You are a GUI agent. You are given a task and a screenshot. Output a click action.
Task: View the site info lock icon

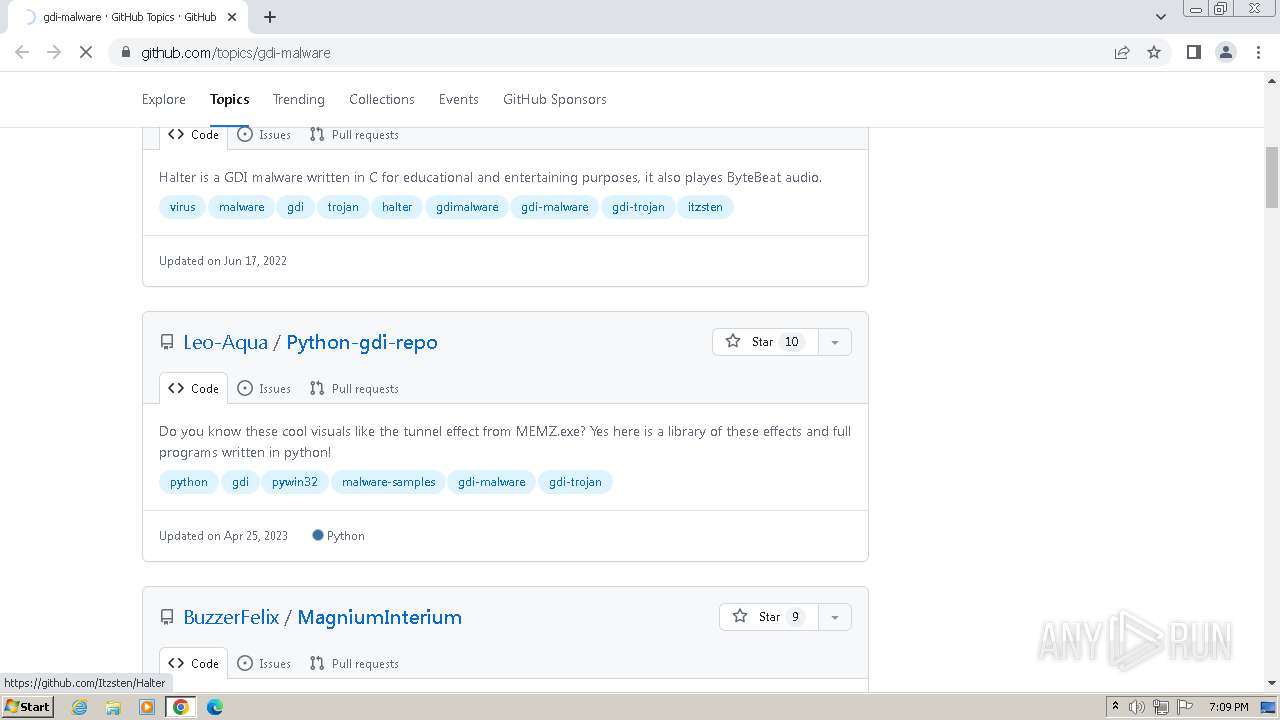pyautogui.click(x=126, y=52)
